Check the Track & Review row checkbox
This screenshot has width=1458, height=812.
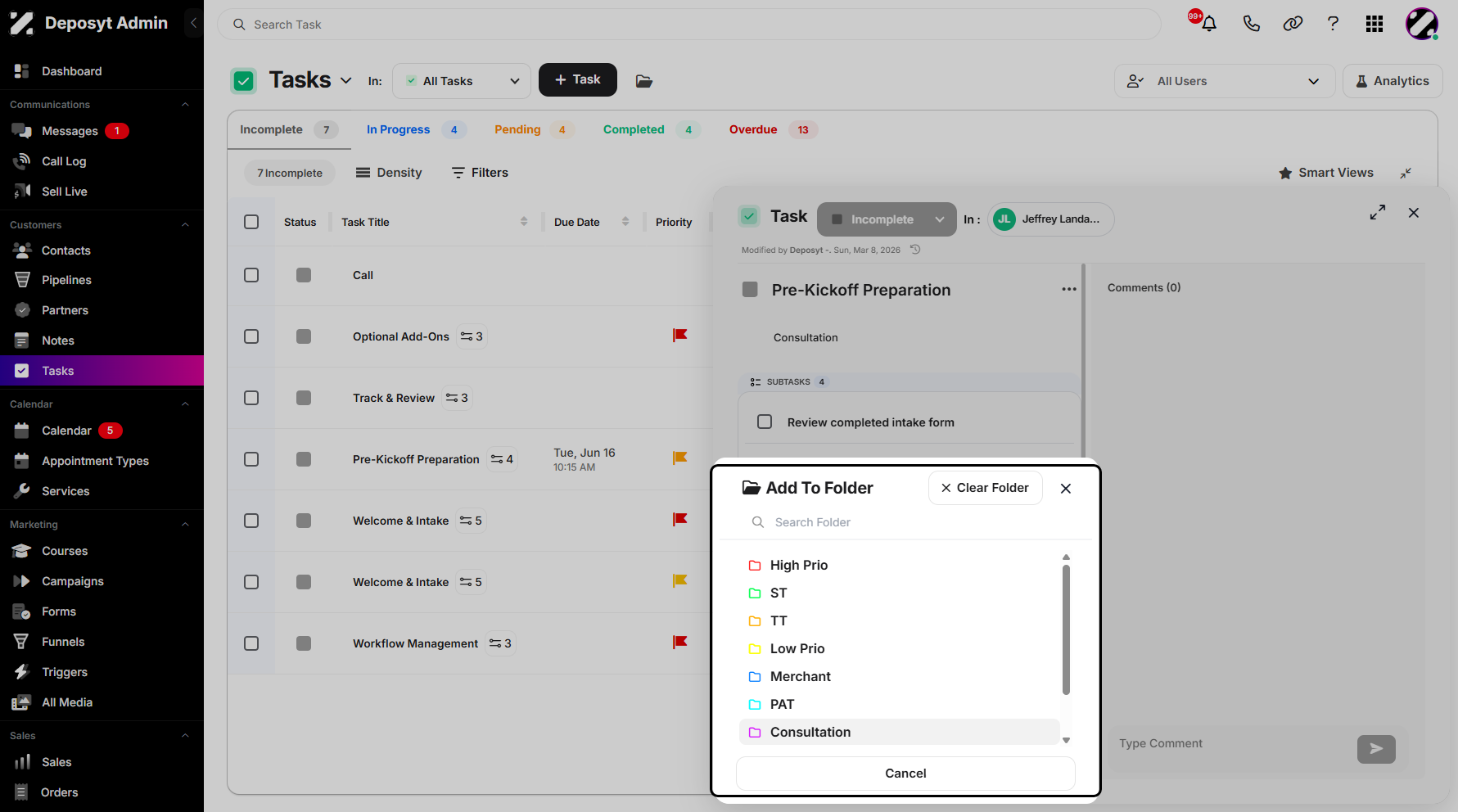251,398
